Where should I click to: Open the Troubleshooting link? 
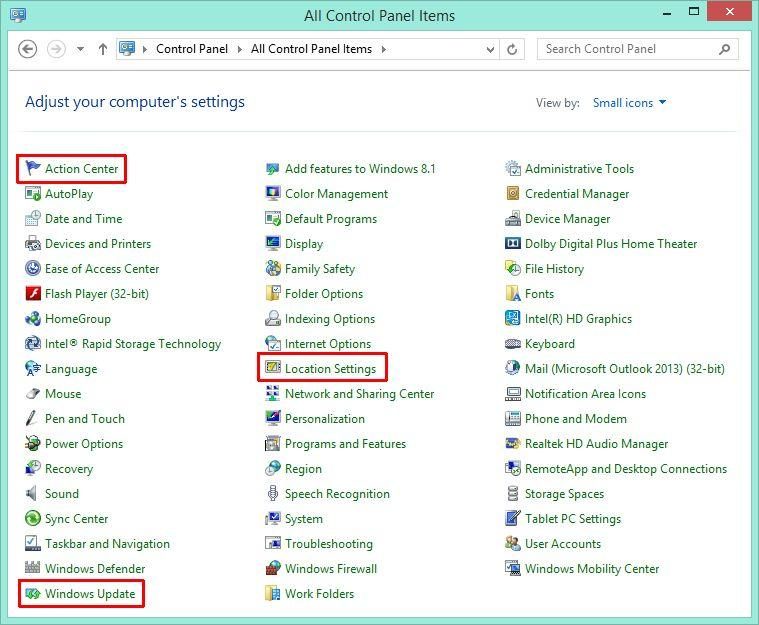pyautogui.click(x=329, y=544)
